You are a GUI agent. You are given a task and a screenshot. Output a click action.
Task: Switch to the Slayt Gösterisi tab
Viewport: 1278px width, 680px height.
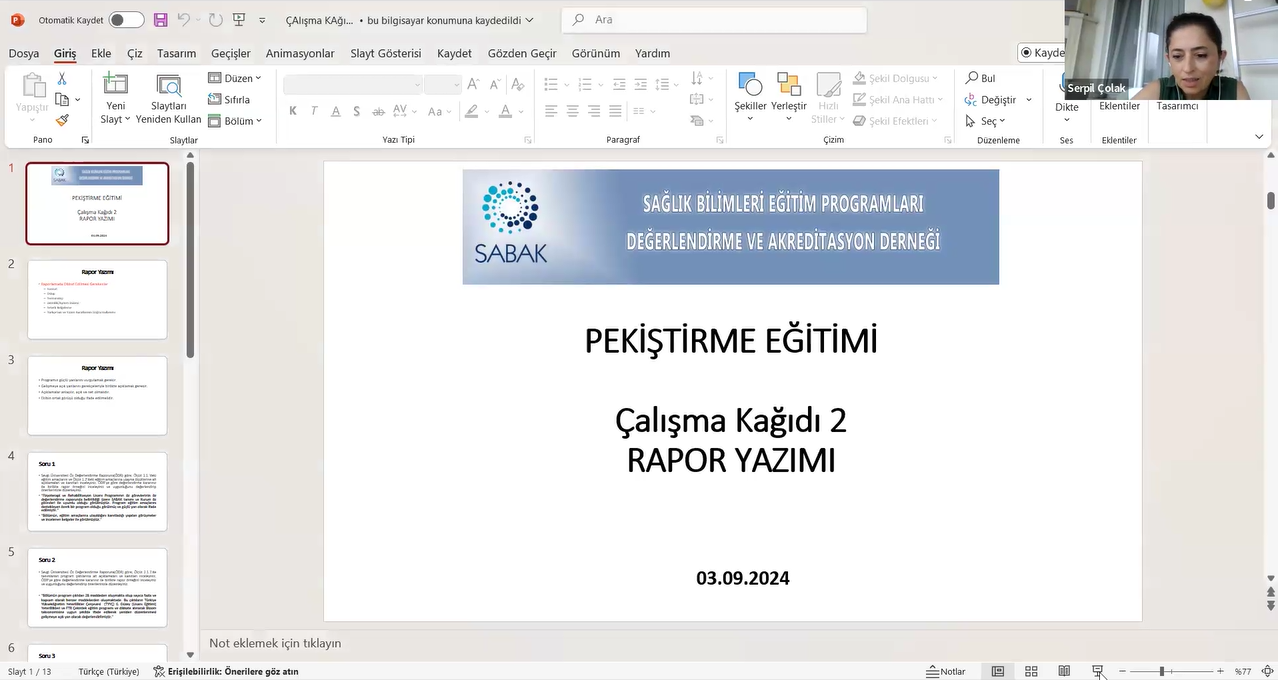385,53
